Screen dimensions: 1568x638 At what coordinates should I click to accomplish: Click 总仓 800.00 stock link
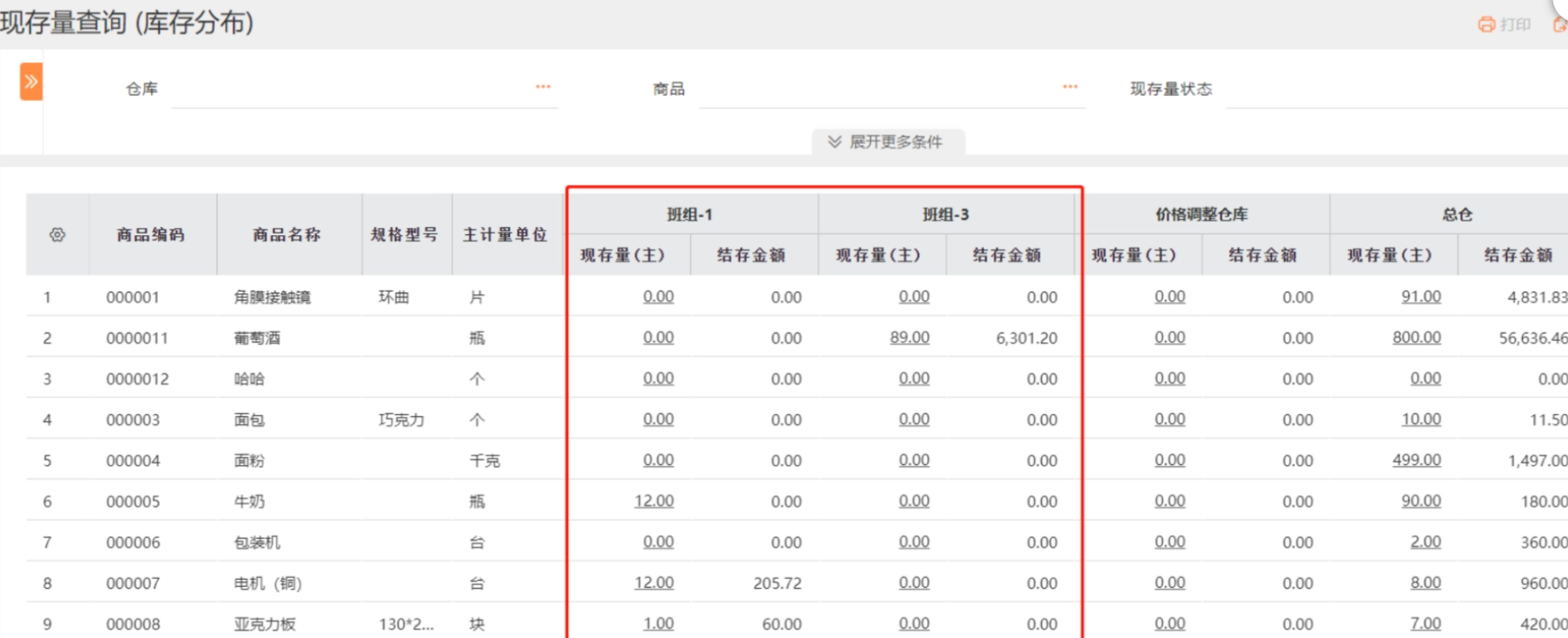[x=1416, y=337]
